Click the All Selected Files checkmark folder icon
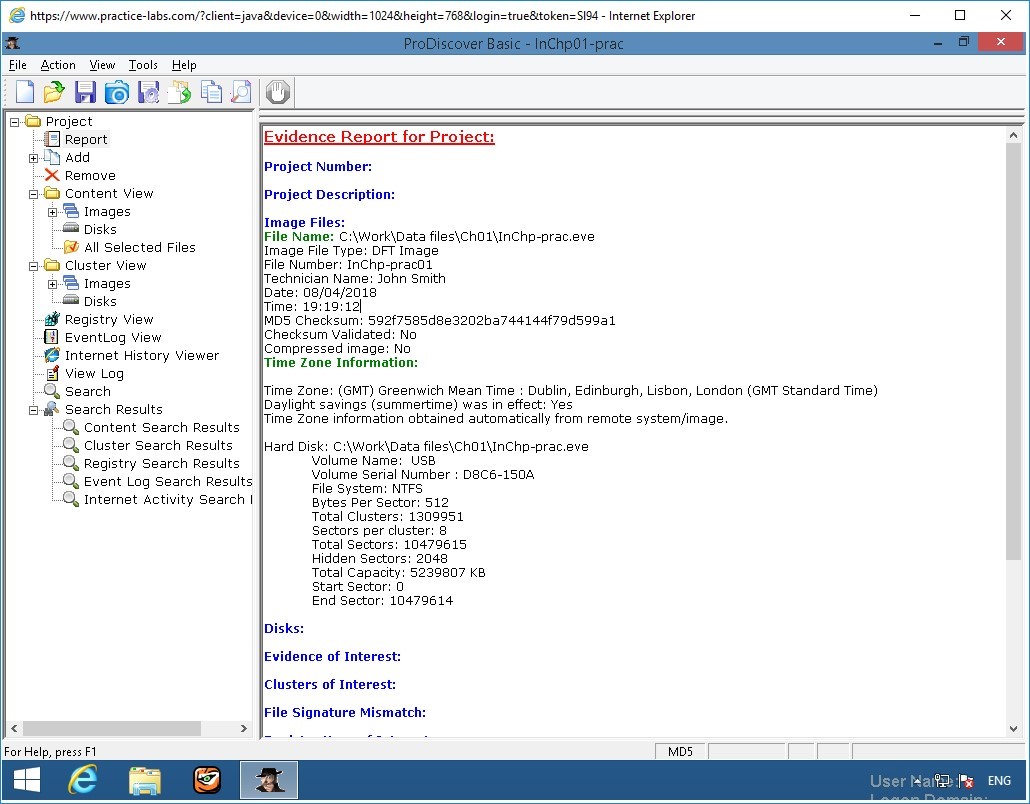Viewport: 1030px width, 804px height. (71, 248)
